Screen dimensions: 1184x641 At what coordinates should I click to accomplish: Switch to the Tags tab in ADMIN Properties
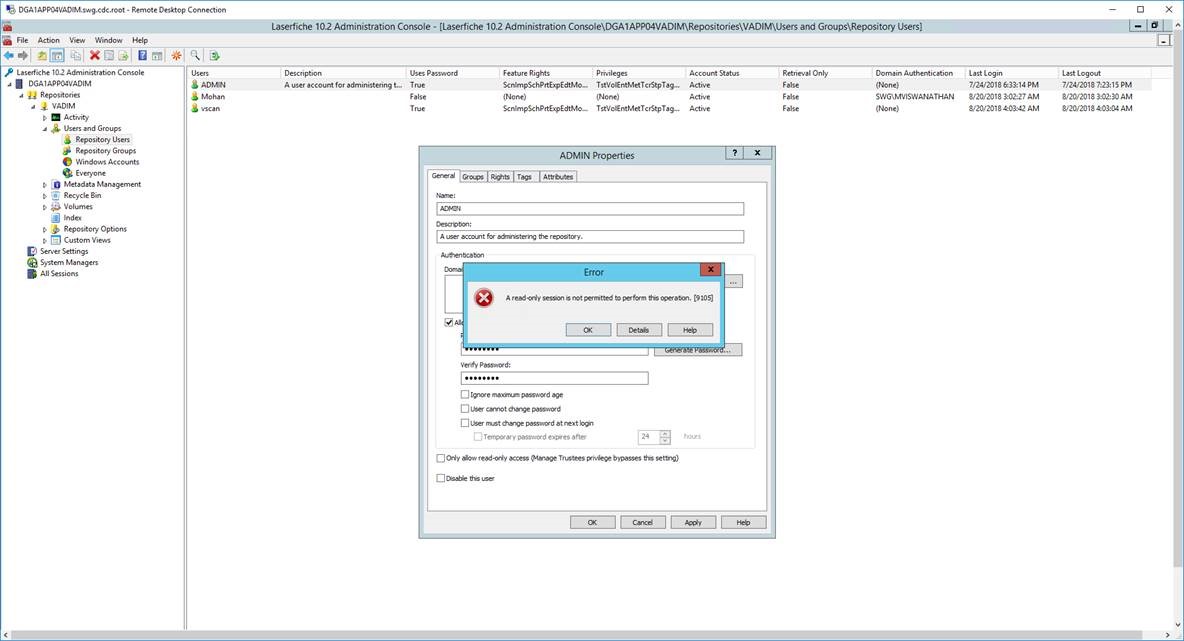(524, 177)
